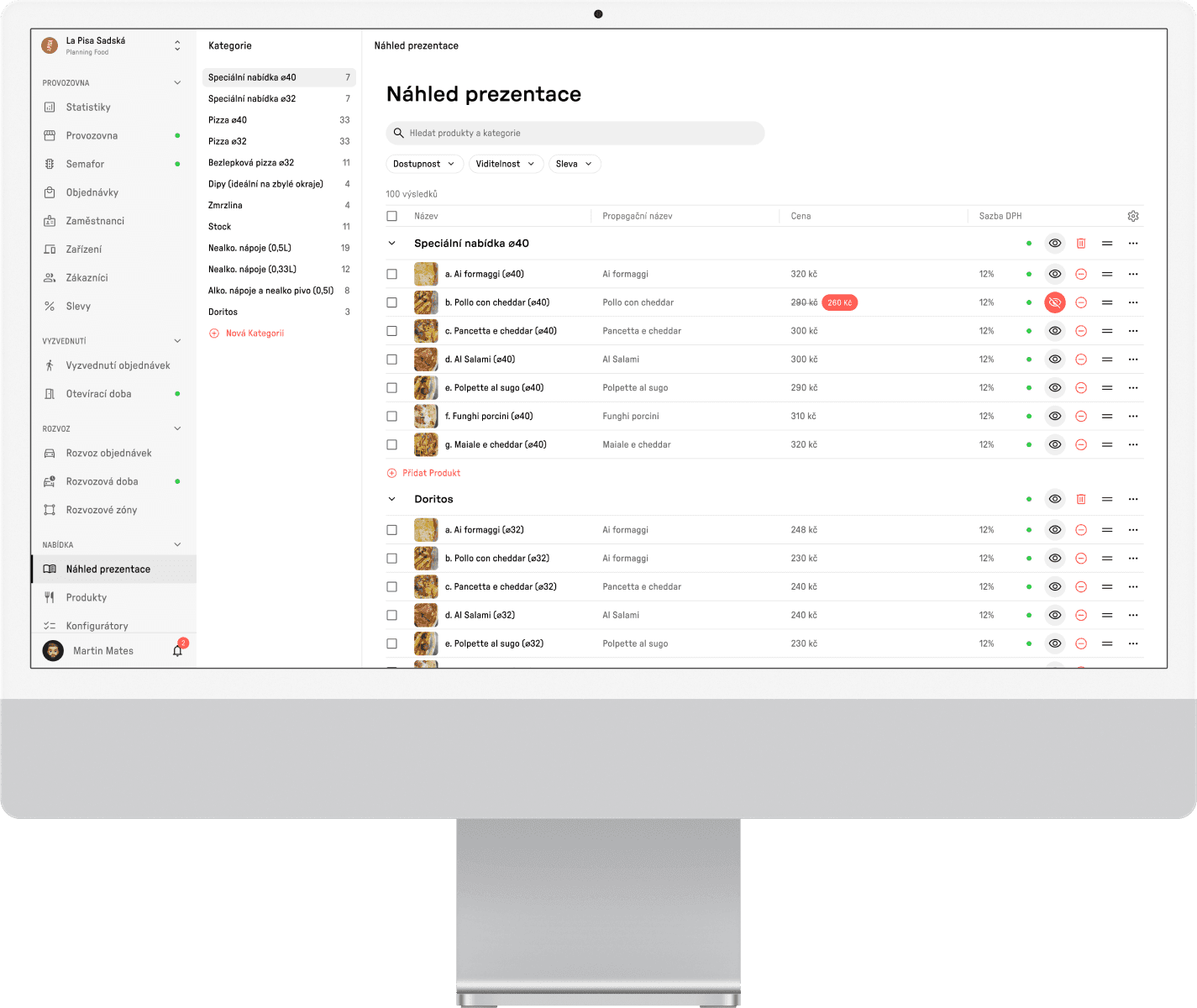Open the Dostupnost filter dropdown
1197x1008 pixels.
(x=424, y=164)
